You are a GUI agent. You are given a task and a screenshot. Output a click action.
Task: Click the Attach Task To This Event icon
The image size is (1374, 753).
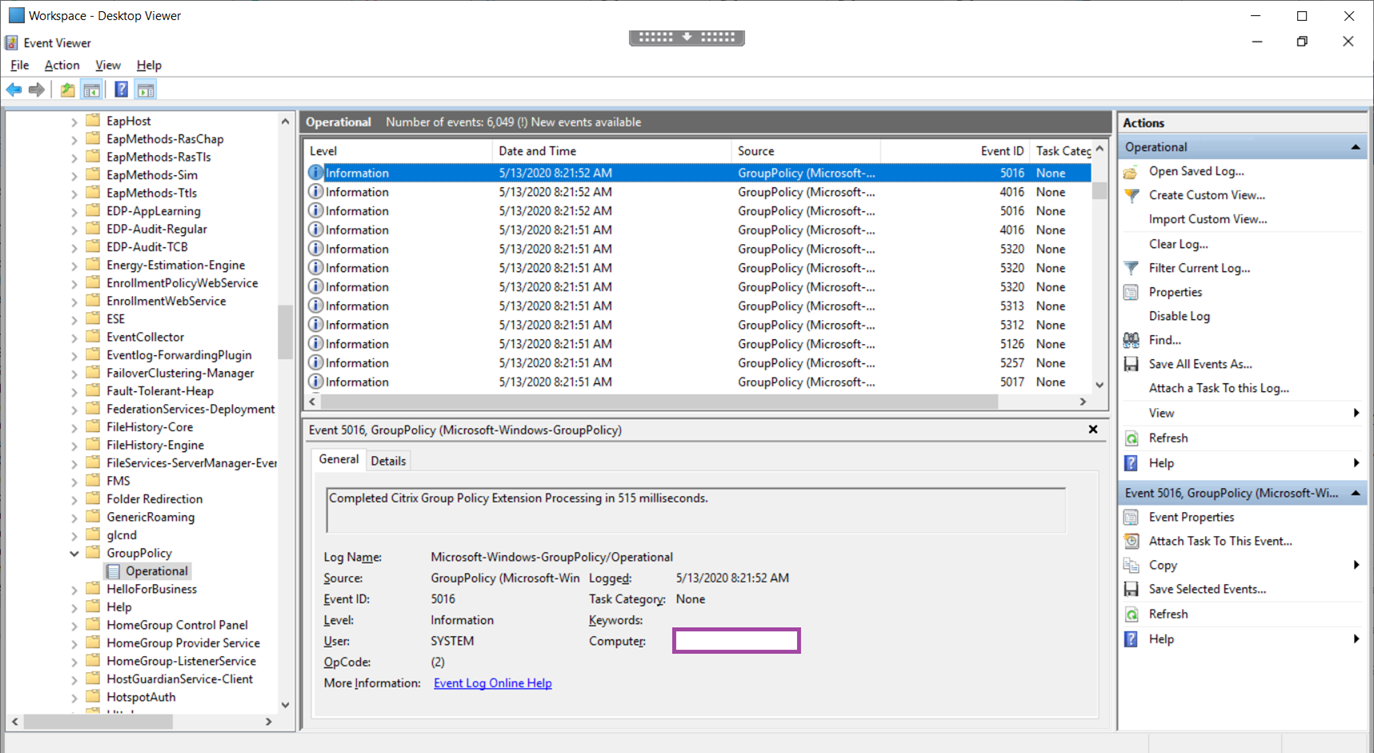[1131, 541]
